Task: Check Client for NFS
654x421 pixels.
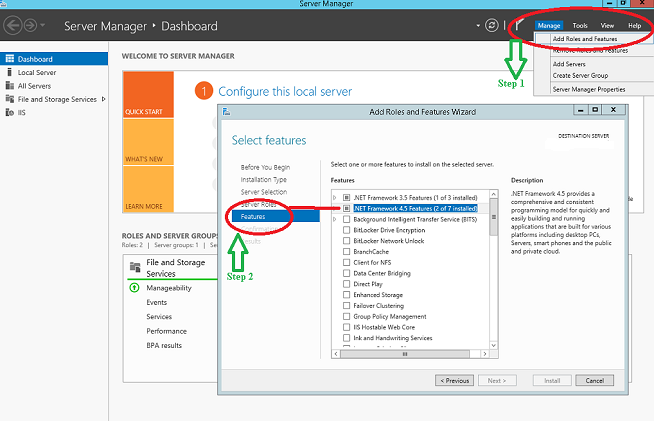Action: pos(346,262)
